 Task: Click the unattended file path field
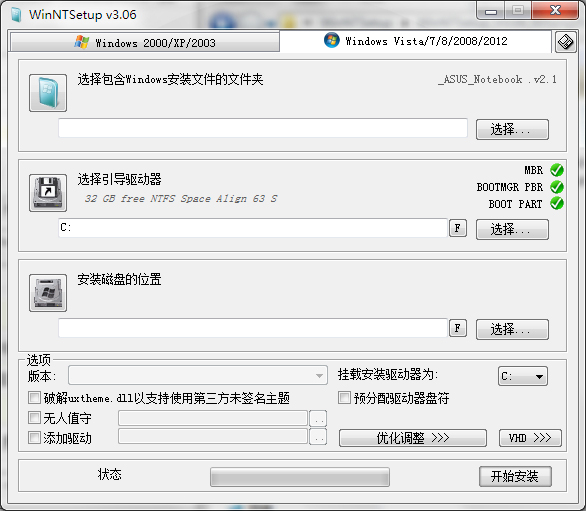click(x=213, y=418)
